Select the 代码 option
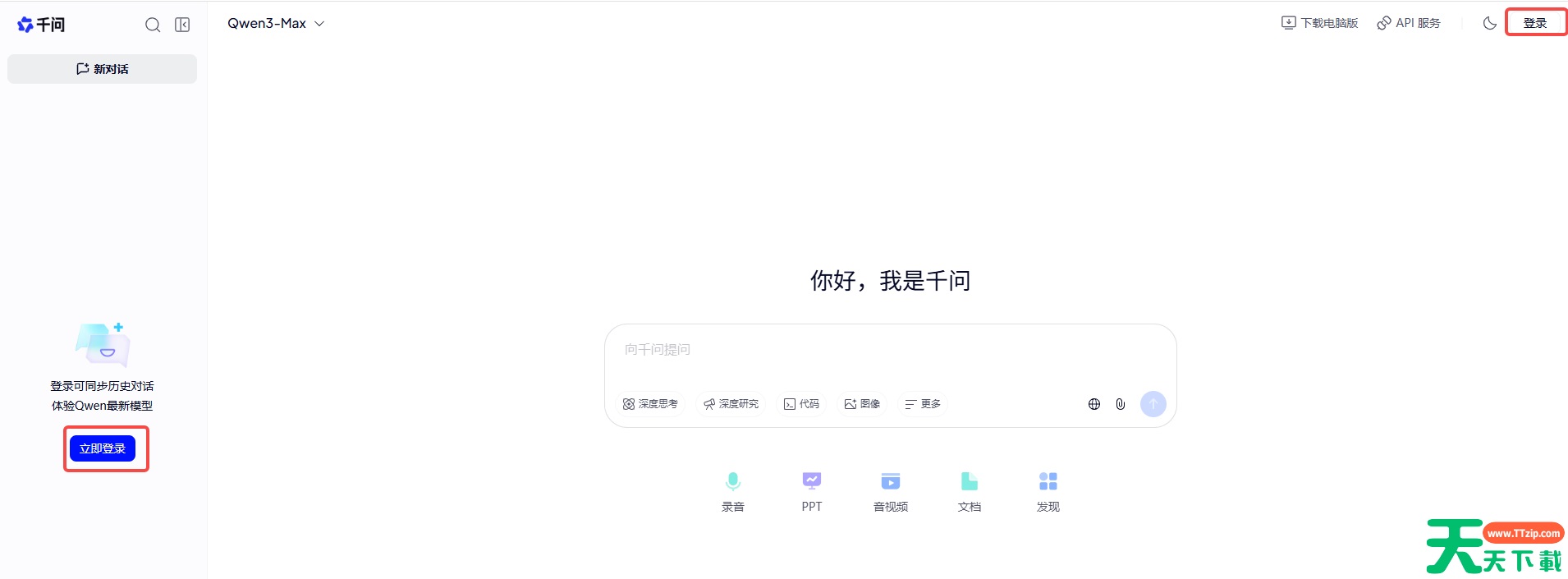The width and height of the screenshot is (1568, 579). [801, 404]
